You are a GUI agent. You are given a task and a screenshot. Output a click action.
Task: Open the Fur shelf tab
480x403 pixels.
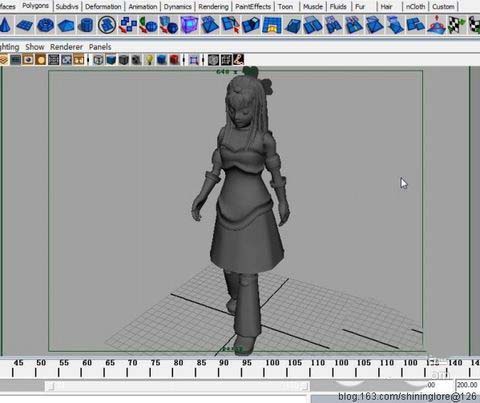click(360, 6)
